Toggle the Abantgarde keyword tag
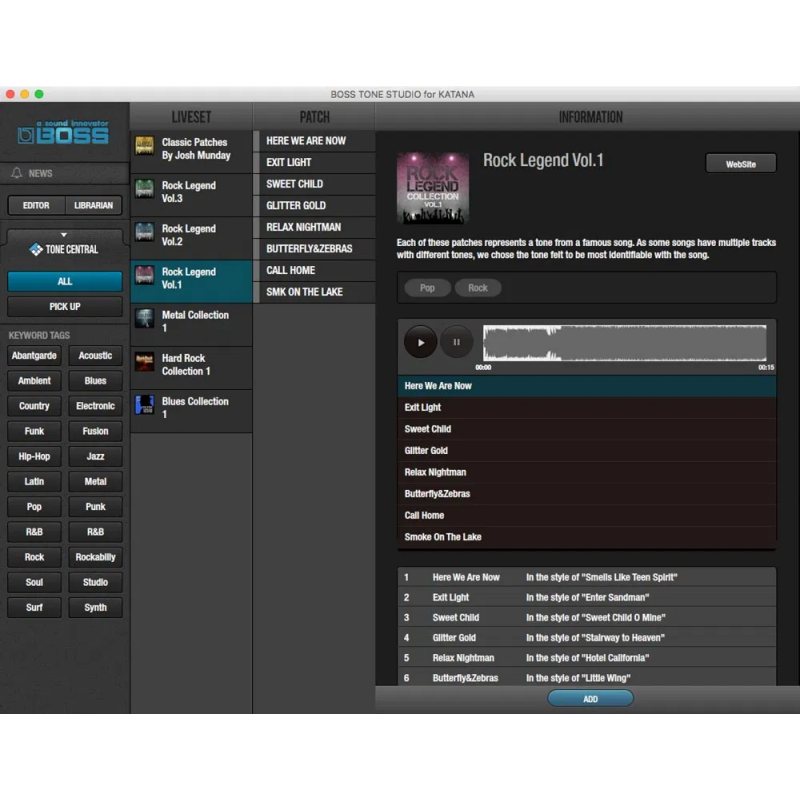Image resolution: width=800 pixels, height=800 pixels. 34,356
